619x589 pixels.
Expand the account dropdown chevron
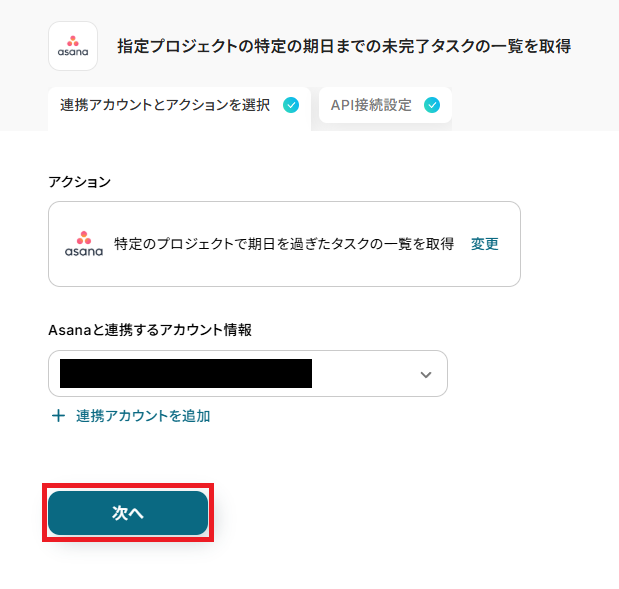pos(426,374)
